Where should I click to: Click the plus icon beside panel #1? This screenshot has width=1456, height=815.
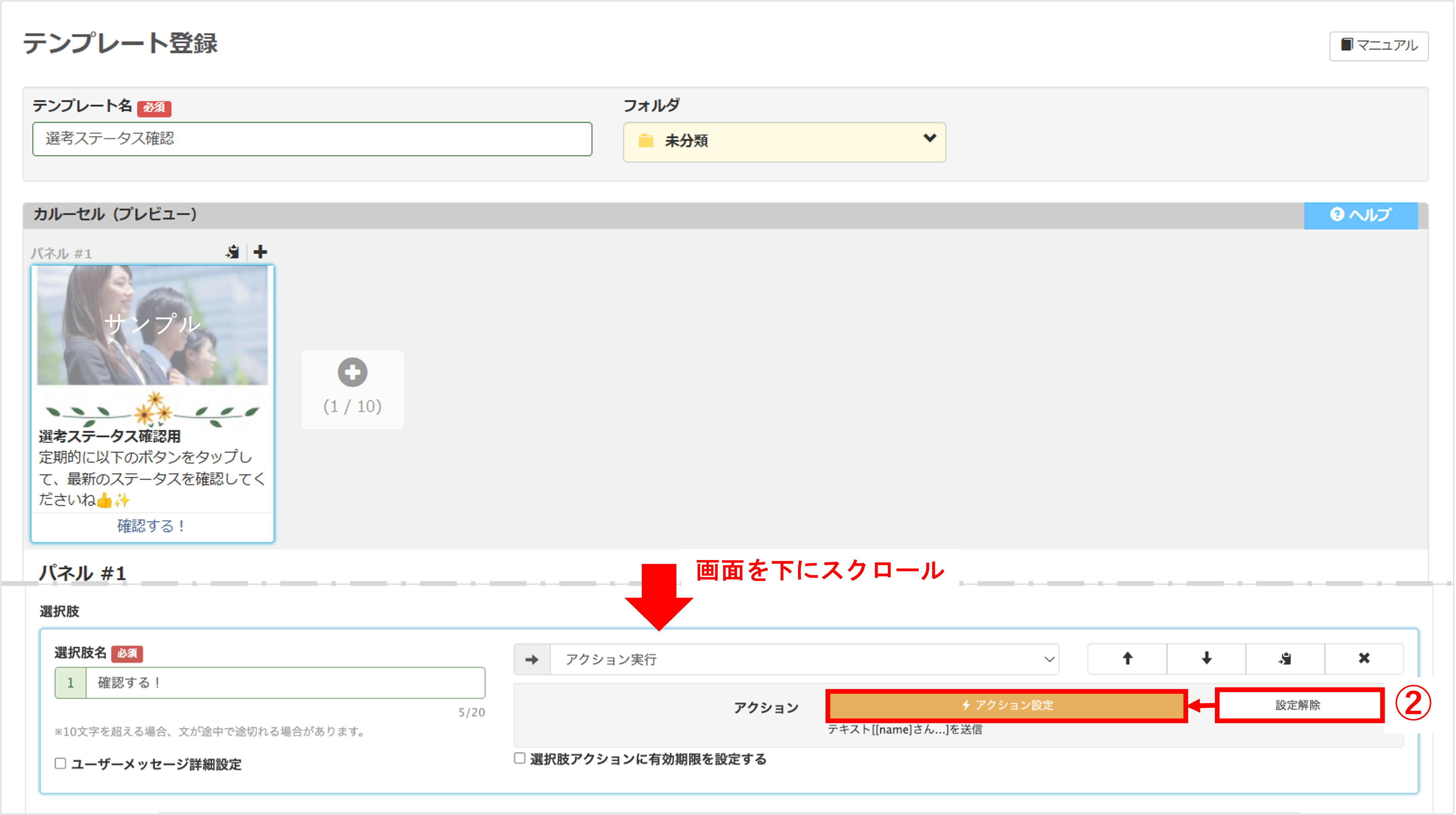[260, 252]
